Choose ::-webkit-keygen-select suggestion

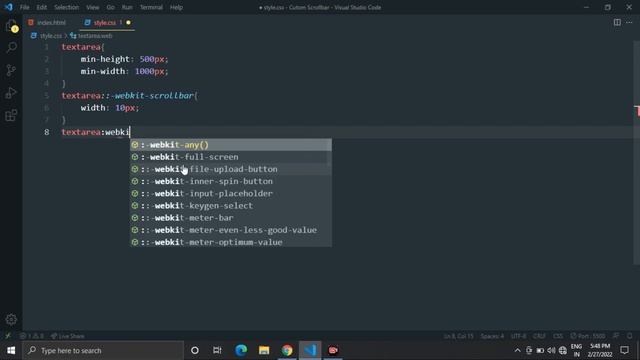click(x=231, y=206)
